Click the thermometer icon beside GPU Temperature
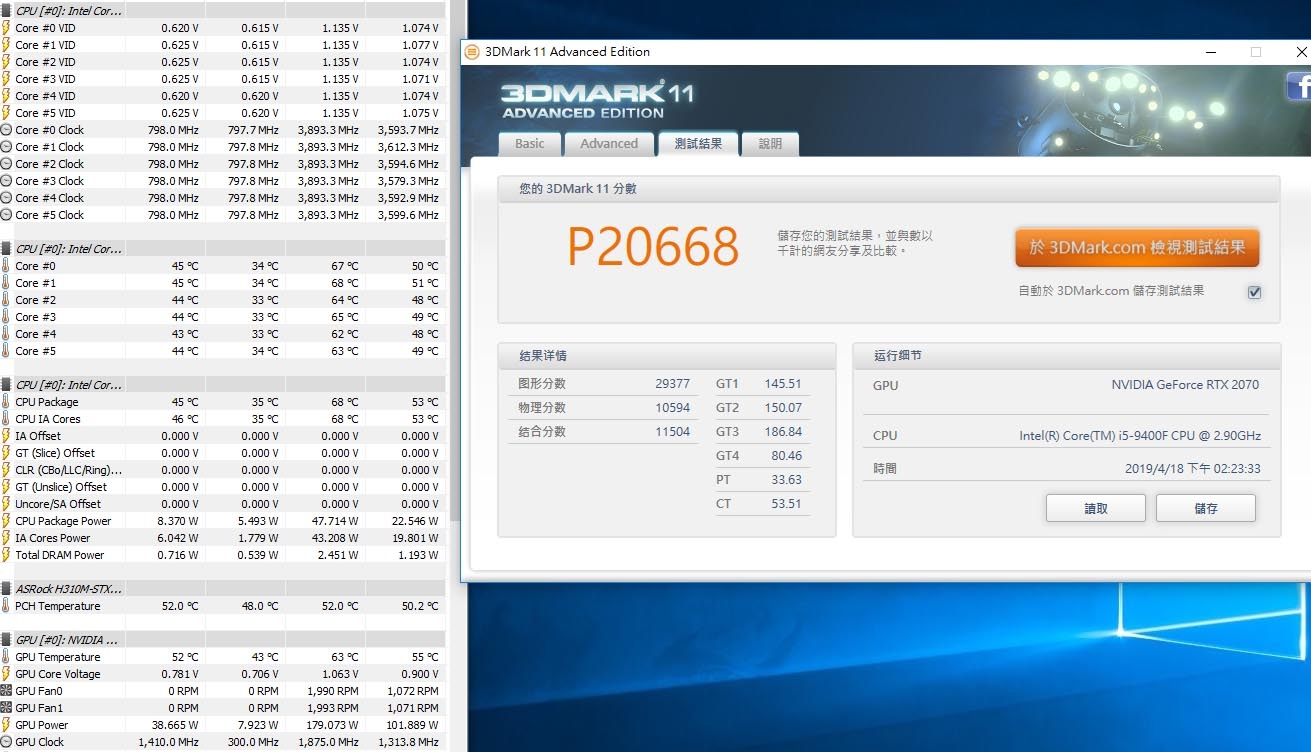 (x=6, y=657)
